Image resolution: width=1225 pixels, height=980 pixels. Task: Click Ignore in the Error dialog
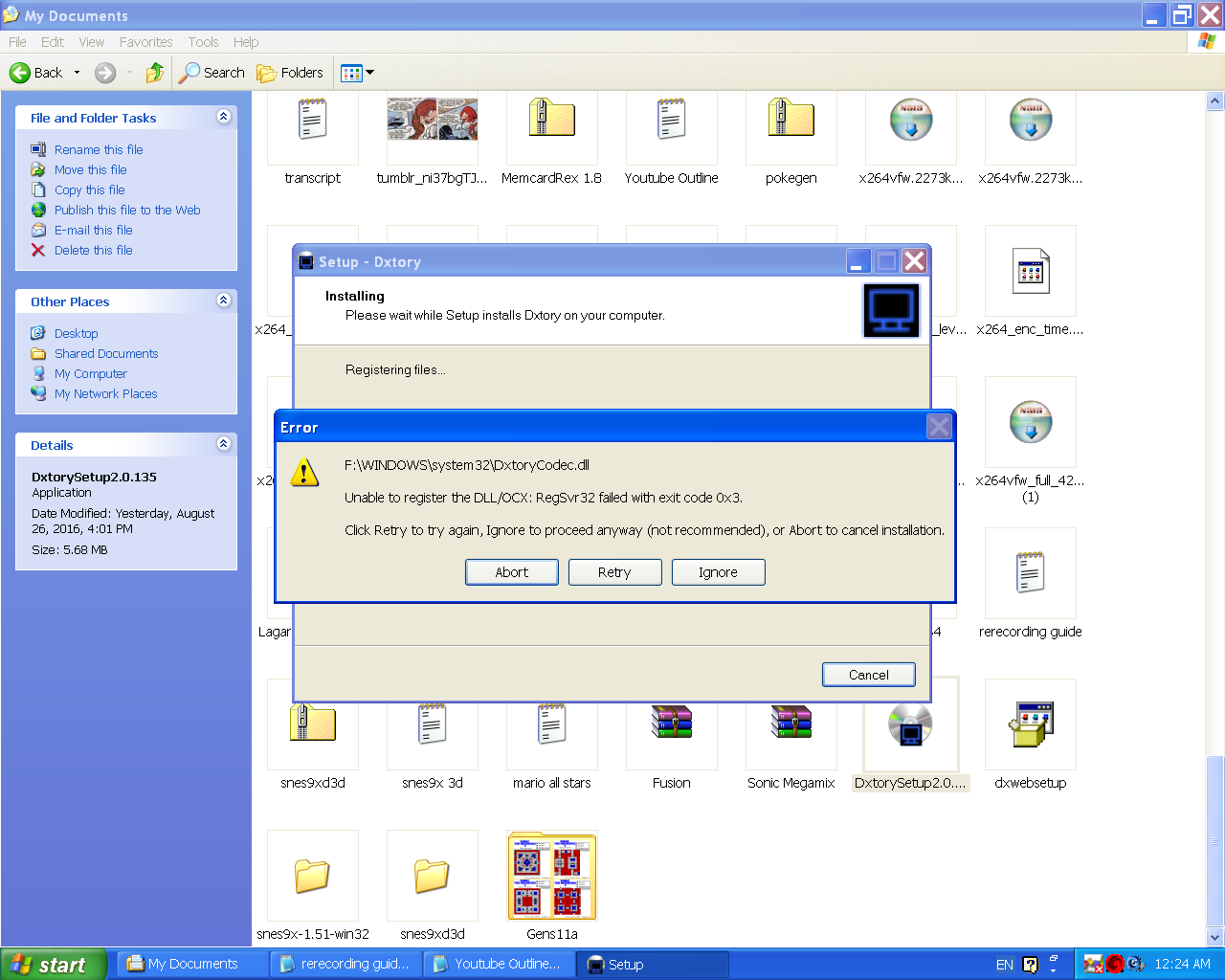point(718,572)
